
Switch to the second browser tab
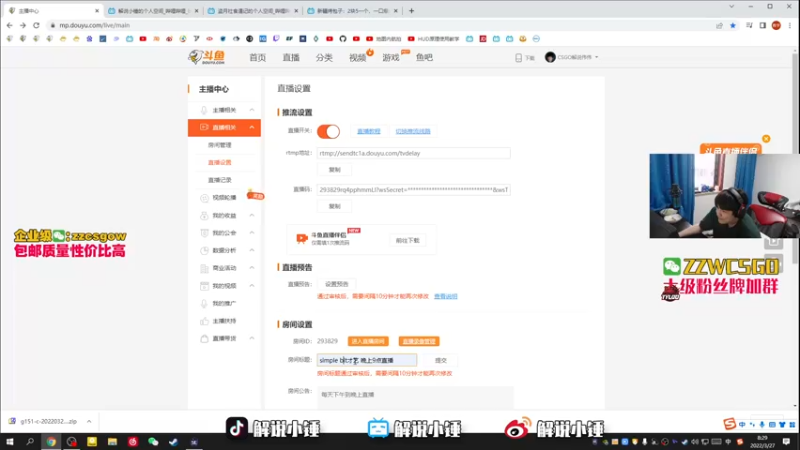[153, 10]
